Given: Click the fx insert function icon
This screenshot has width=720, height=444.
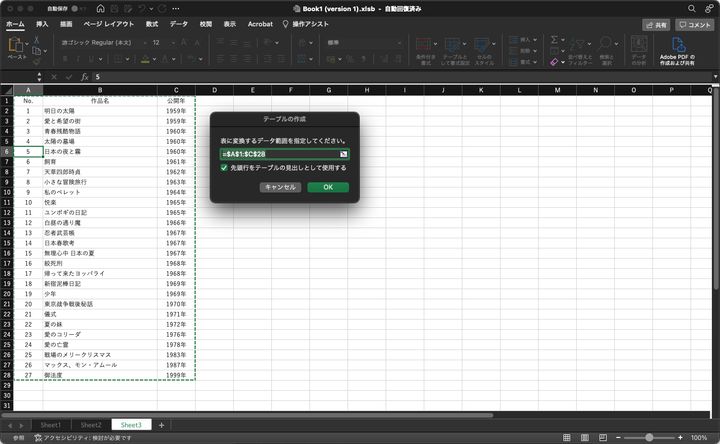Looking at the screenshot, I should pyautogui.click(x=84, y=76).
